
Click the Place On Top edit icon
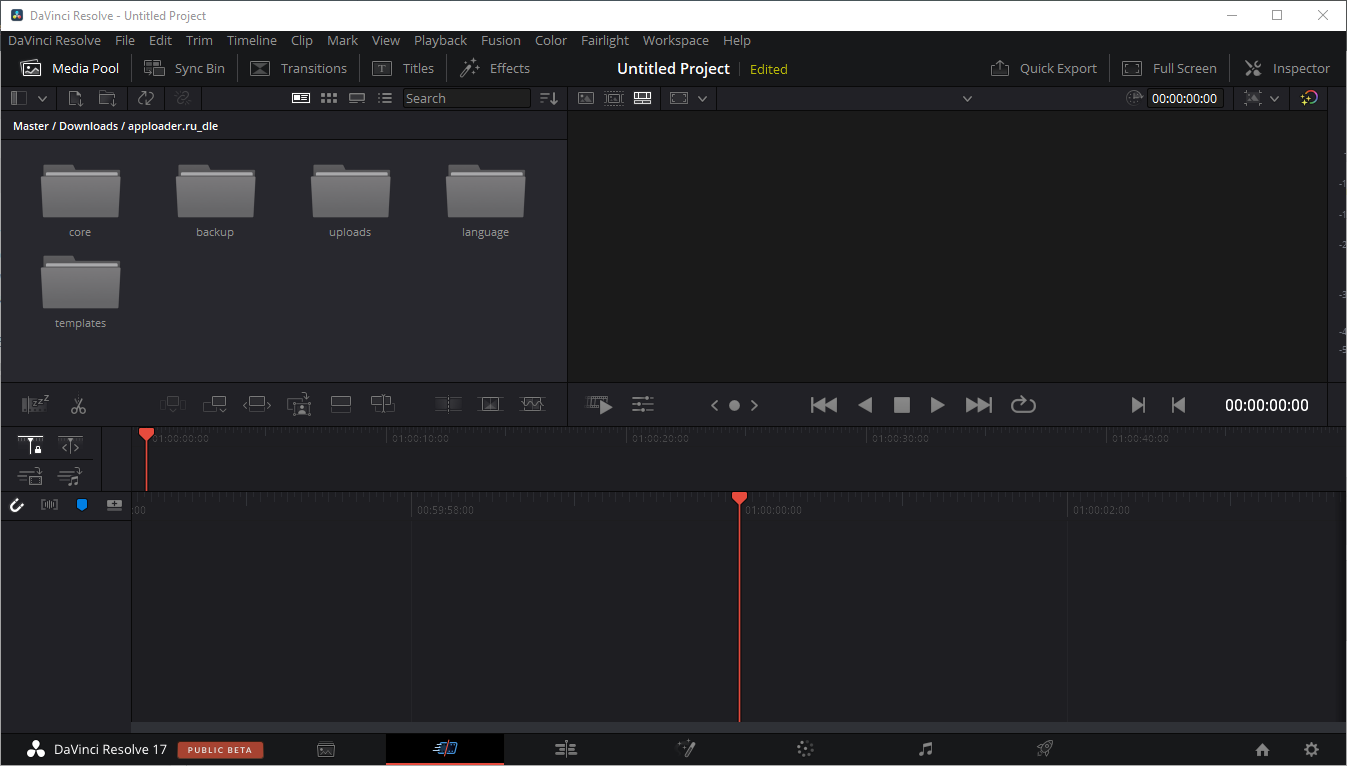340,404
